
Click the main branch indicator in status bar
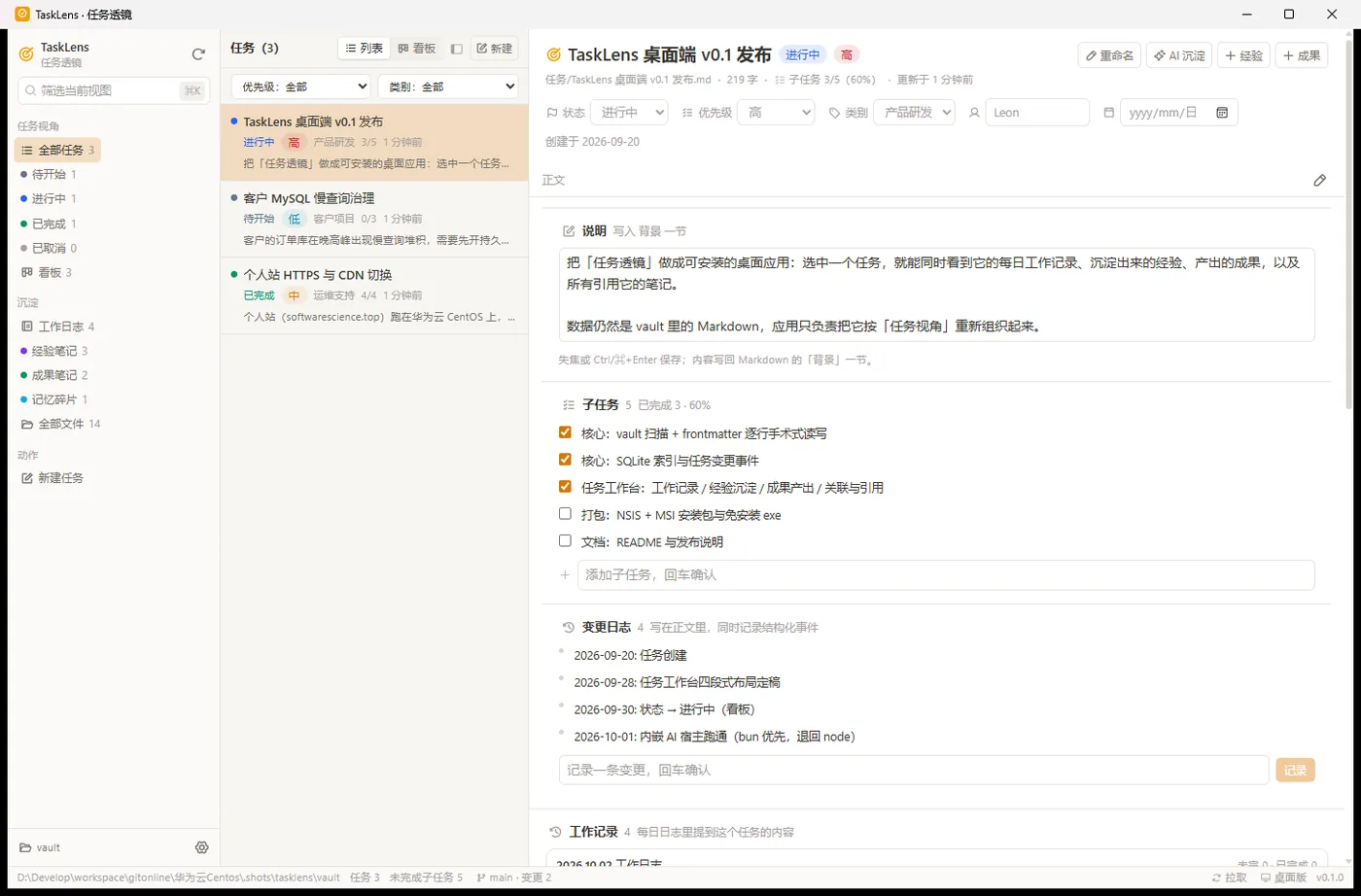coord(513,878)
